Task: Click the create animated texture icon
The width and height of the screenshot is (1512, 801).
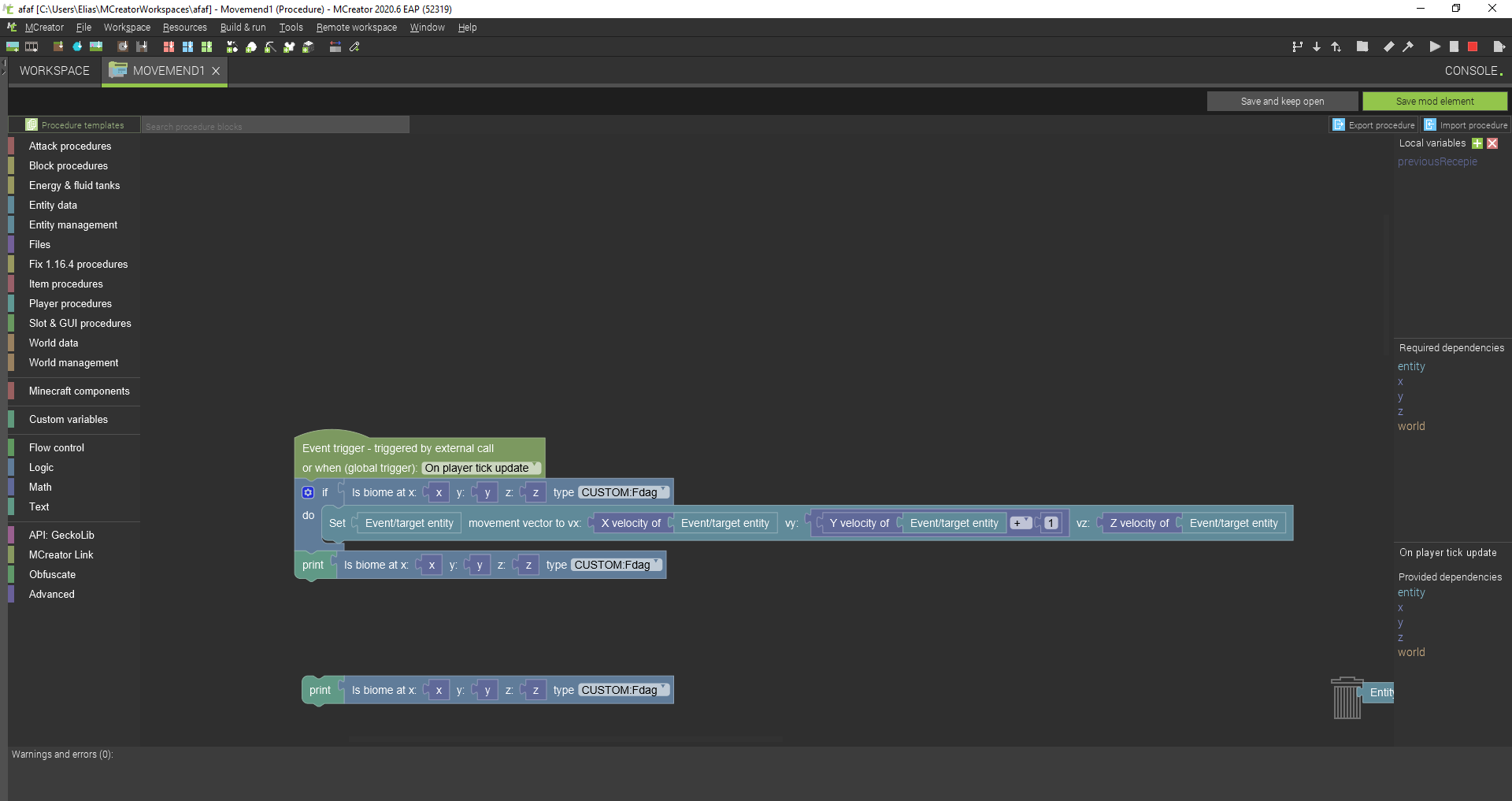Action: 31,46
